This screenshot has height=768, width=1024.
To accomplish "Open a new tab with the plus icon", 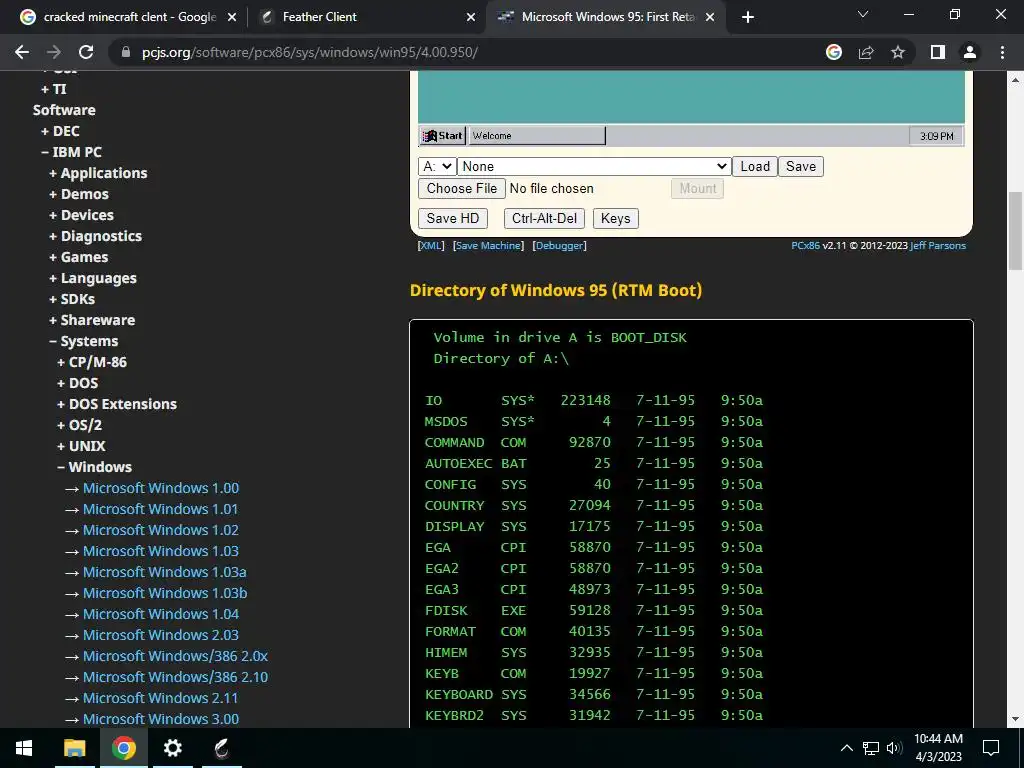I will pos(748,17).
